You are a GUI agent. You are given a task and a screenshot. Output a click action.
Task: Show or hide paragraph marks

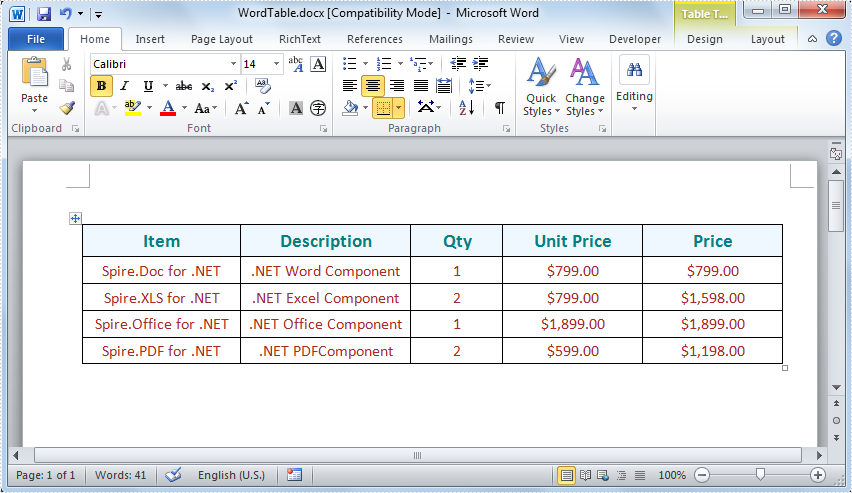click(x=499, y=108)
